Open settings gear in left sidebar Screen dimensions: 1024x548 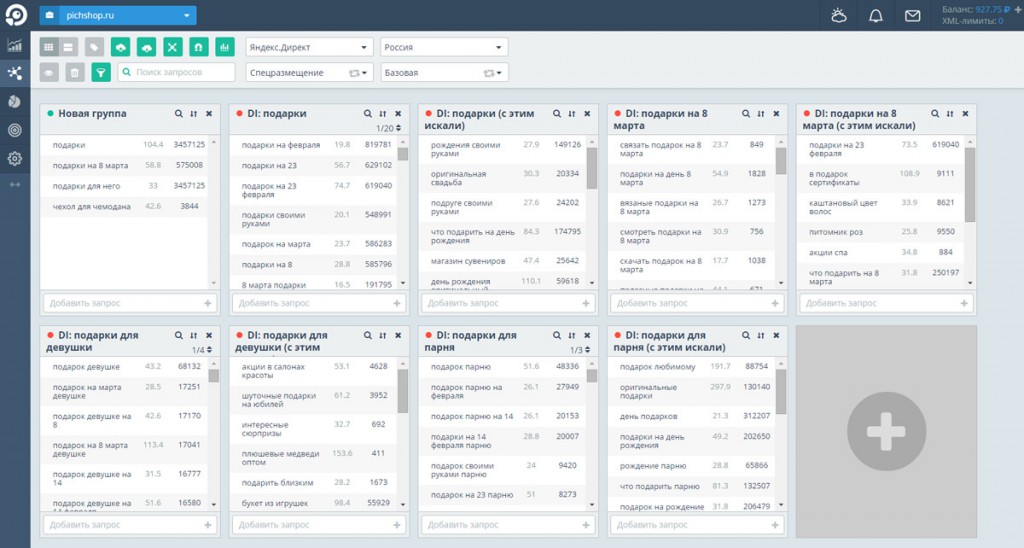14,158
